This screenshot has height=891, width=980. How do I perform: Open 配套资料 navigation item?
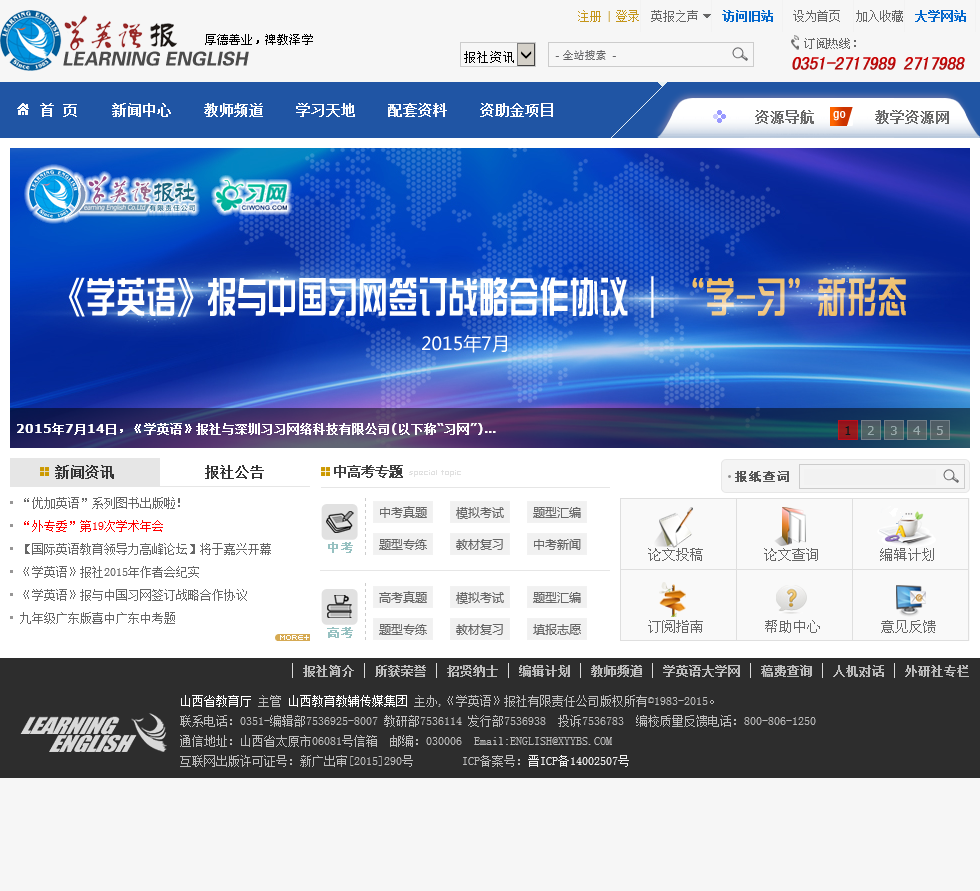coord(417,110)
